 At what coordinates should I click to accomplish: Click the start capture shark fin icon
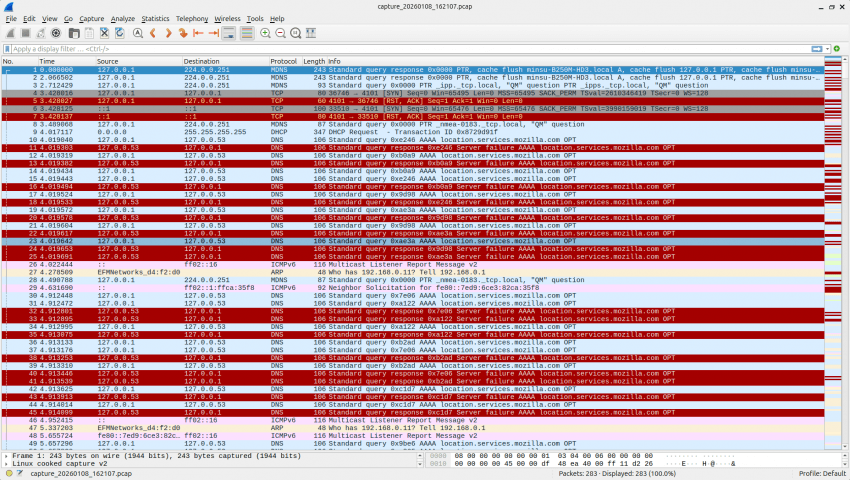coord(9,33)
